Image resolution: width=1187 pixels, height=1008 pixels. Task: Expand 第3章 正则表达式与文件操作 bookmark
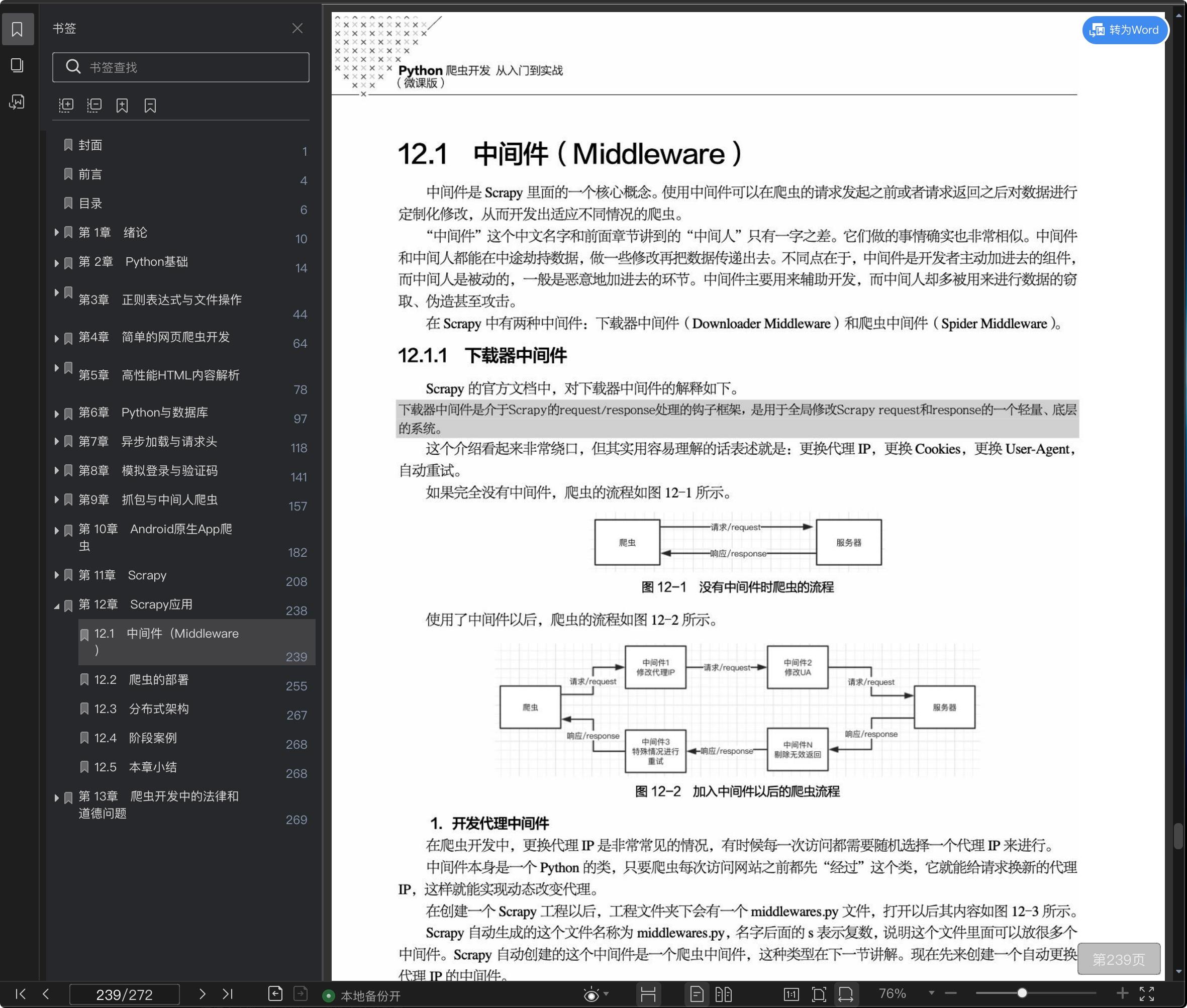pyautogui.click(x=57, y=292)
